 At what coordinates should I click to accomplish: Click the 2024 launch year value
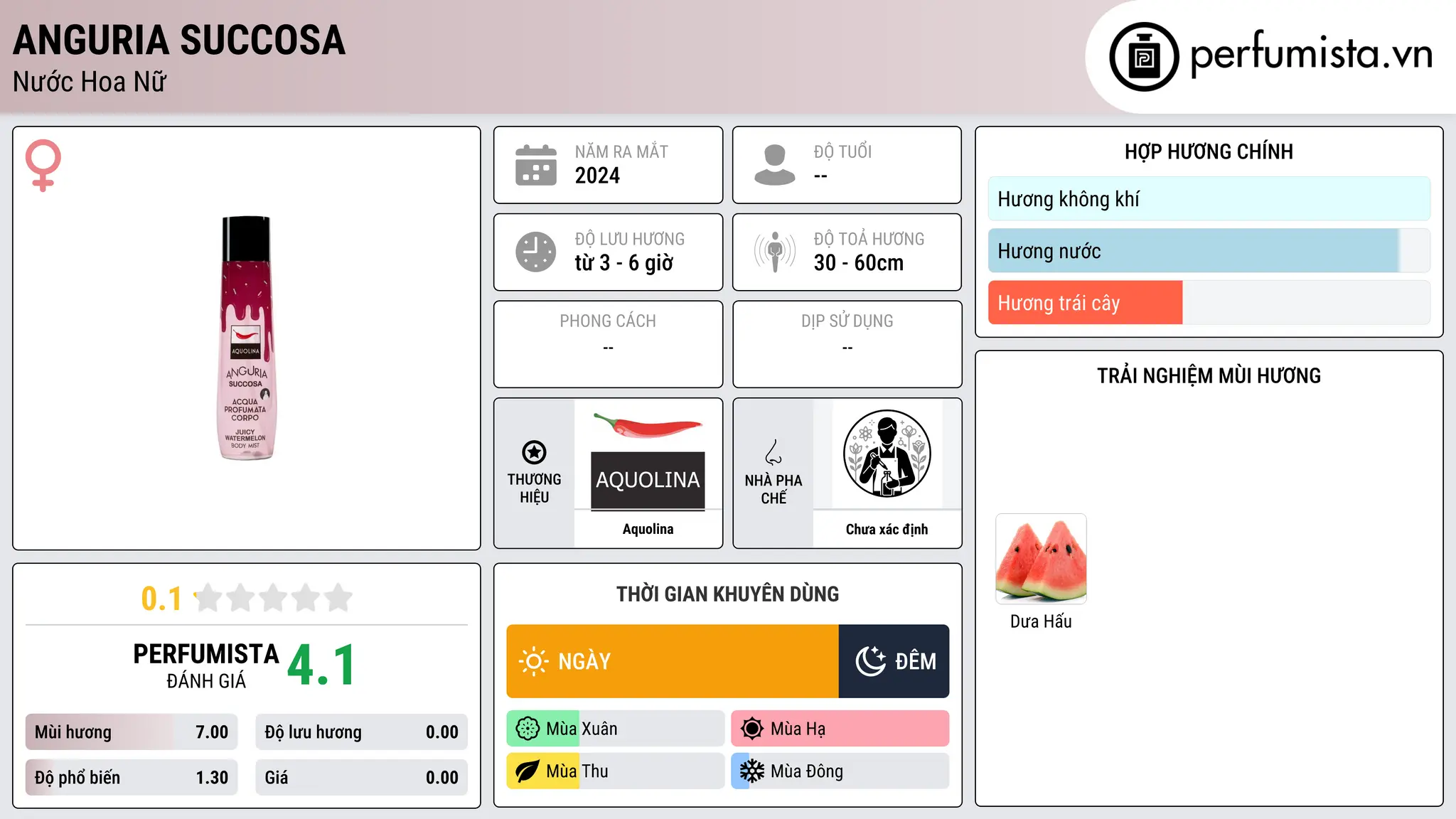tap(597, 176)
